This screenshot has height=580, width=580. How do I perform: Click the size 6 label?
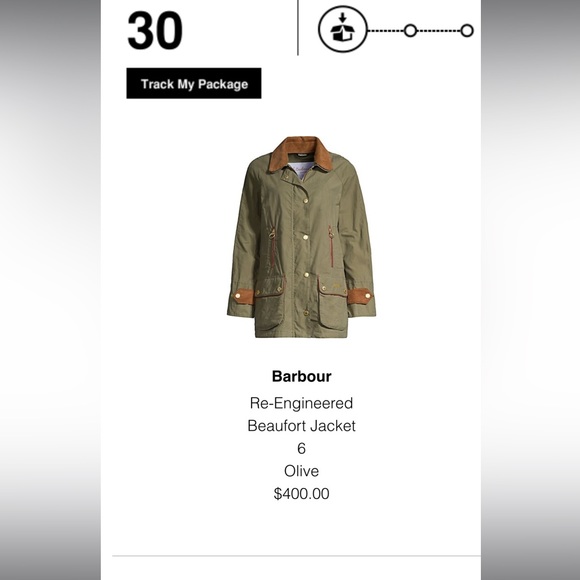click(x=301, y=449)
